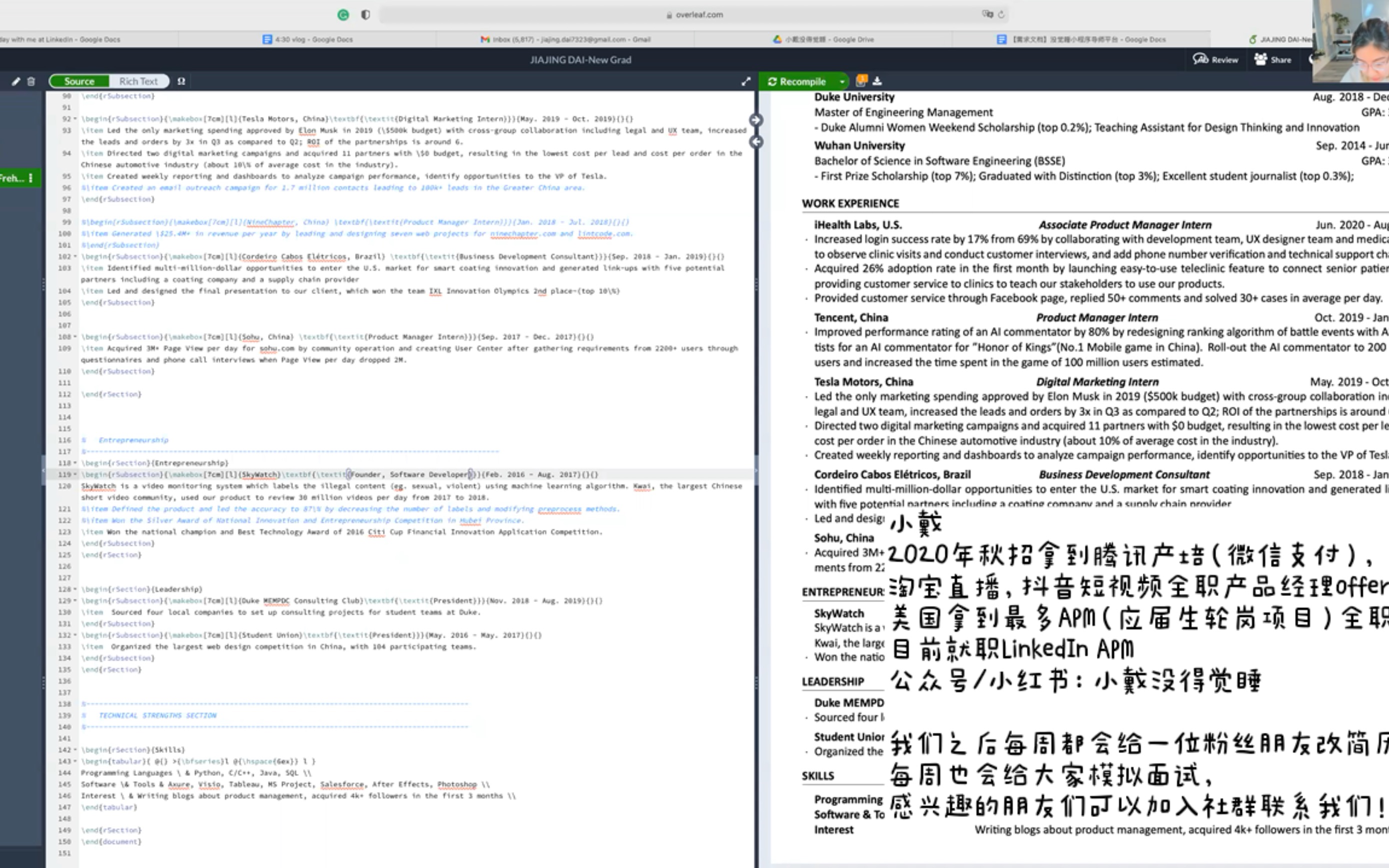Open the compile logs icon with orange badge
The image size is (1389, 868).
click(861, 81)
